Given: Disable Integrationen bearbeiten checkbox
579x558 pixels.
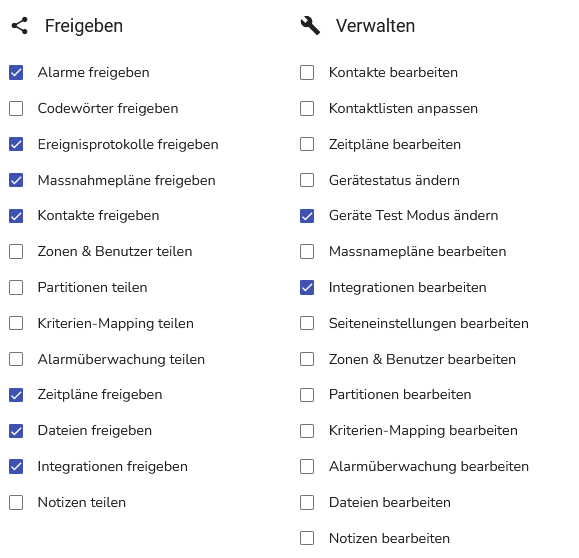Looking at the screenshot, I should (x=307, y=288).
